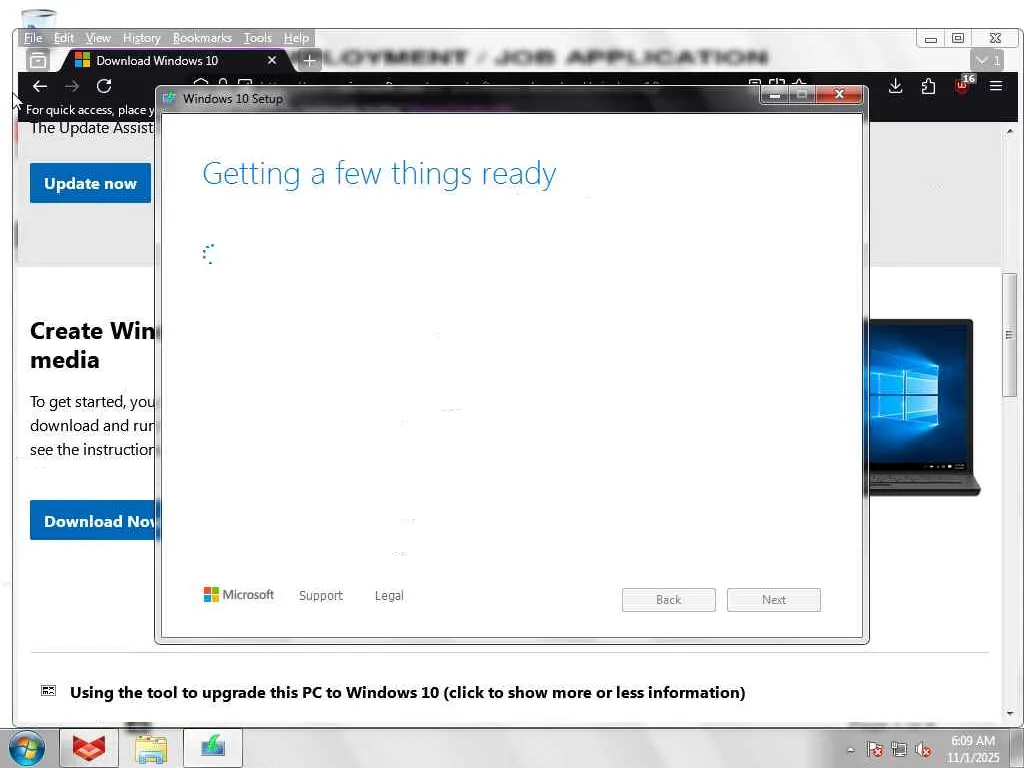Open a new tab with the plus icon
Image resolution: width=1024 pixels, height=768 pixels.
point(310,61)
